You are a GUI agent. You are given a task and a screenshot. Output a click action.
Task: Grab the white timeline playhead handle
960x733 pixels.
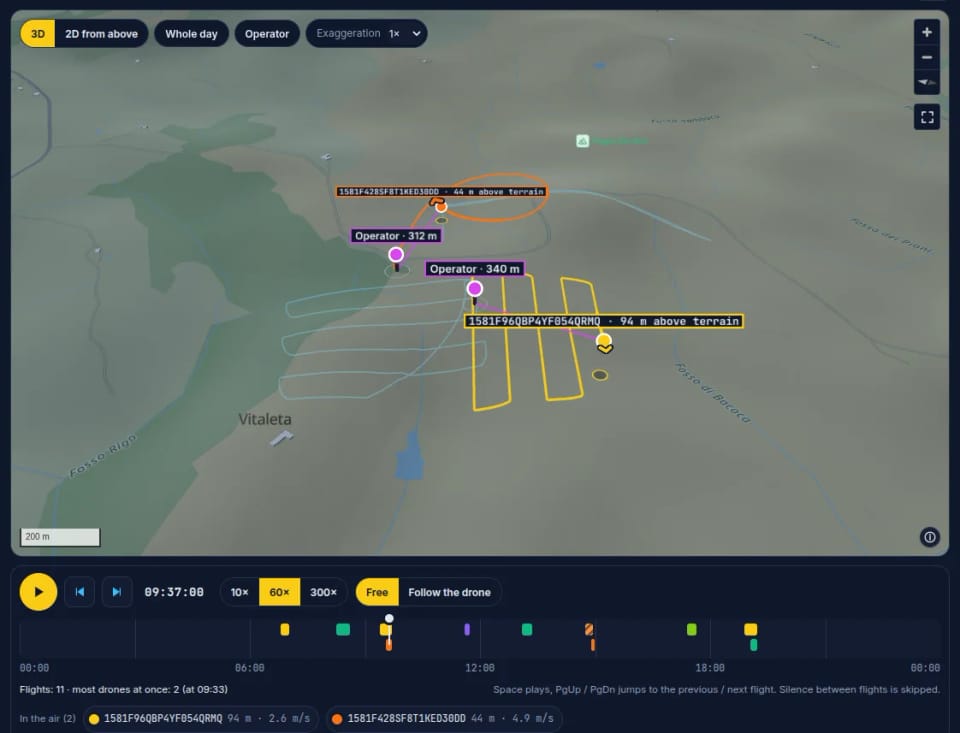389,618
